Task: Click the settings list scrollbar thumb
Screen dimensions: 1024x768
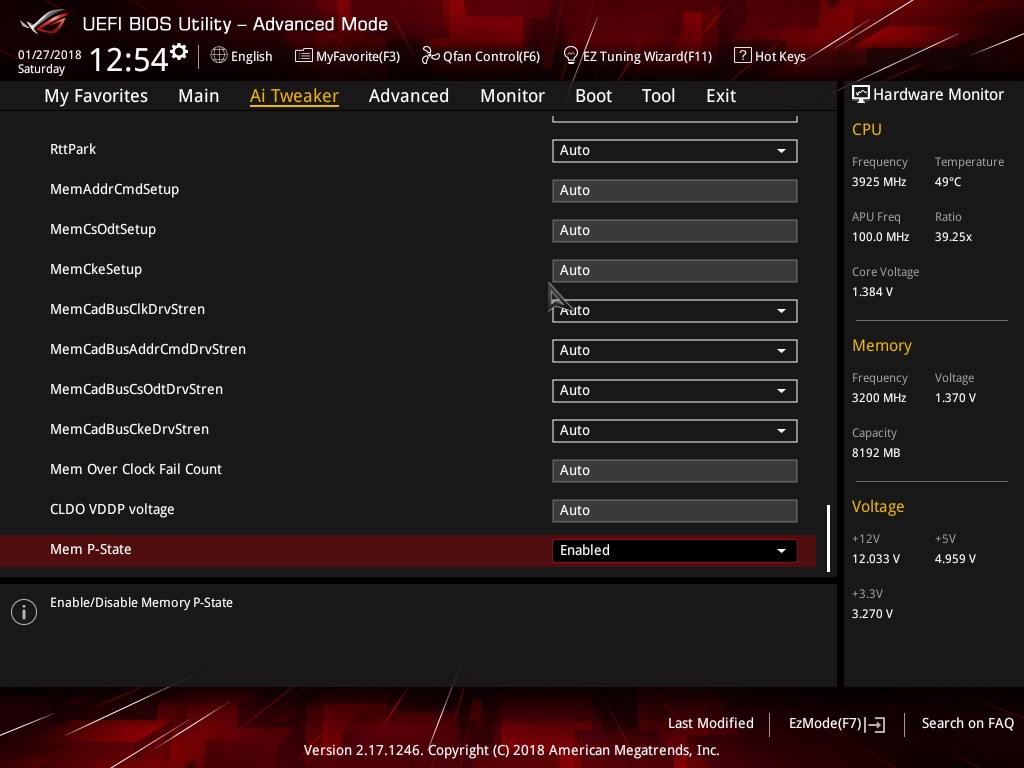Action: pyautogui.click(x=828, y=538)
